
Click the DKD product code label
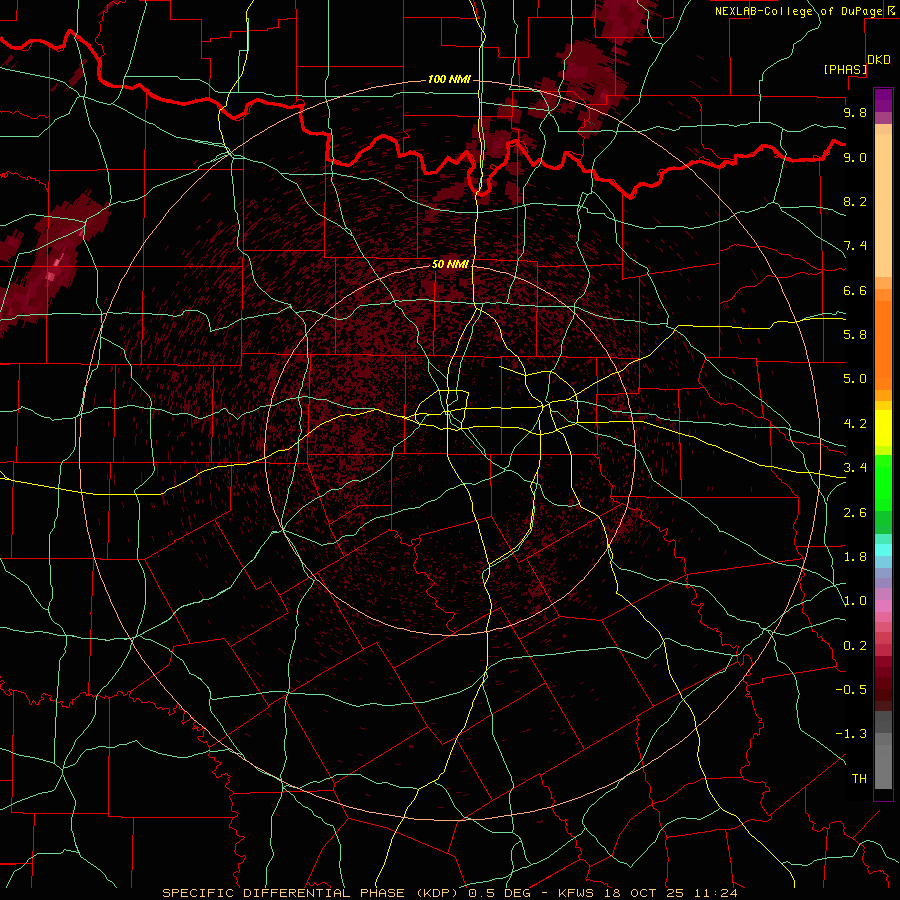879,60
